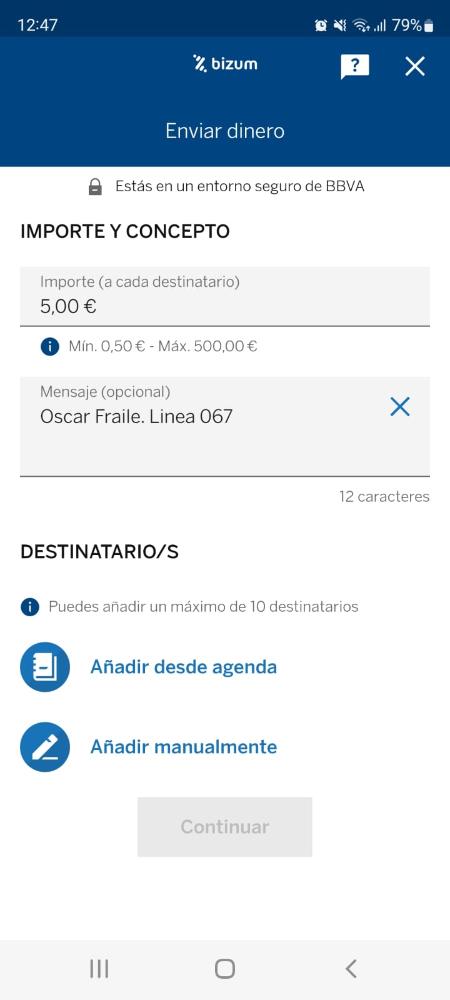Tap Android home navigation button
Image resolution: width=450 pixels, height=1000 pixels.
(x=225, y=969)
